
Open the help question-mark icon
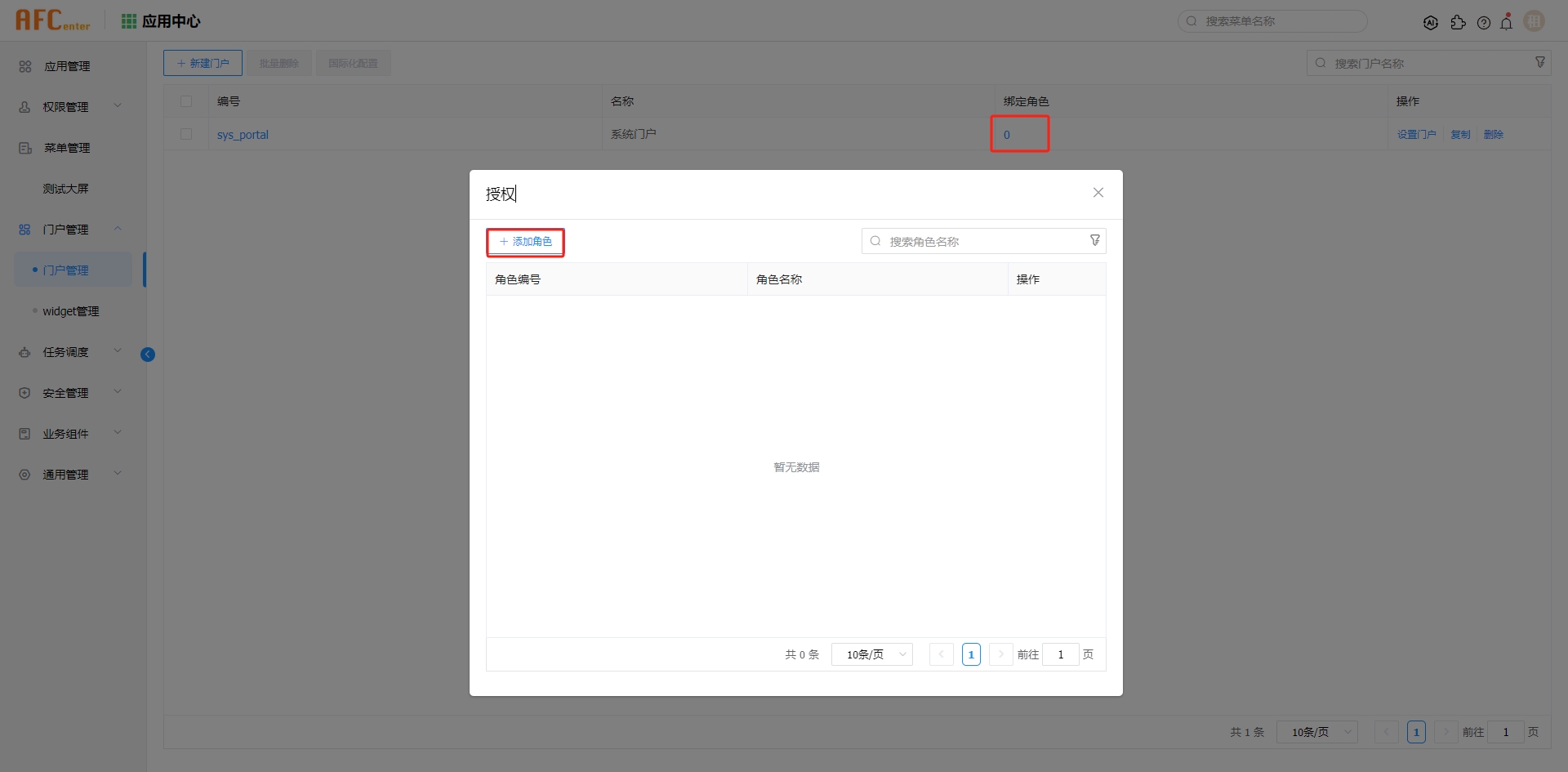pos(1485,22)
